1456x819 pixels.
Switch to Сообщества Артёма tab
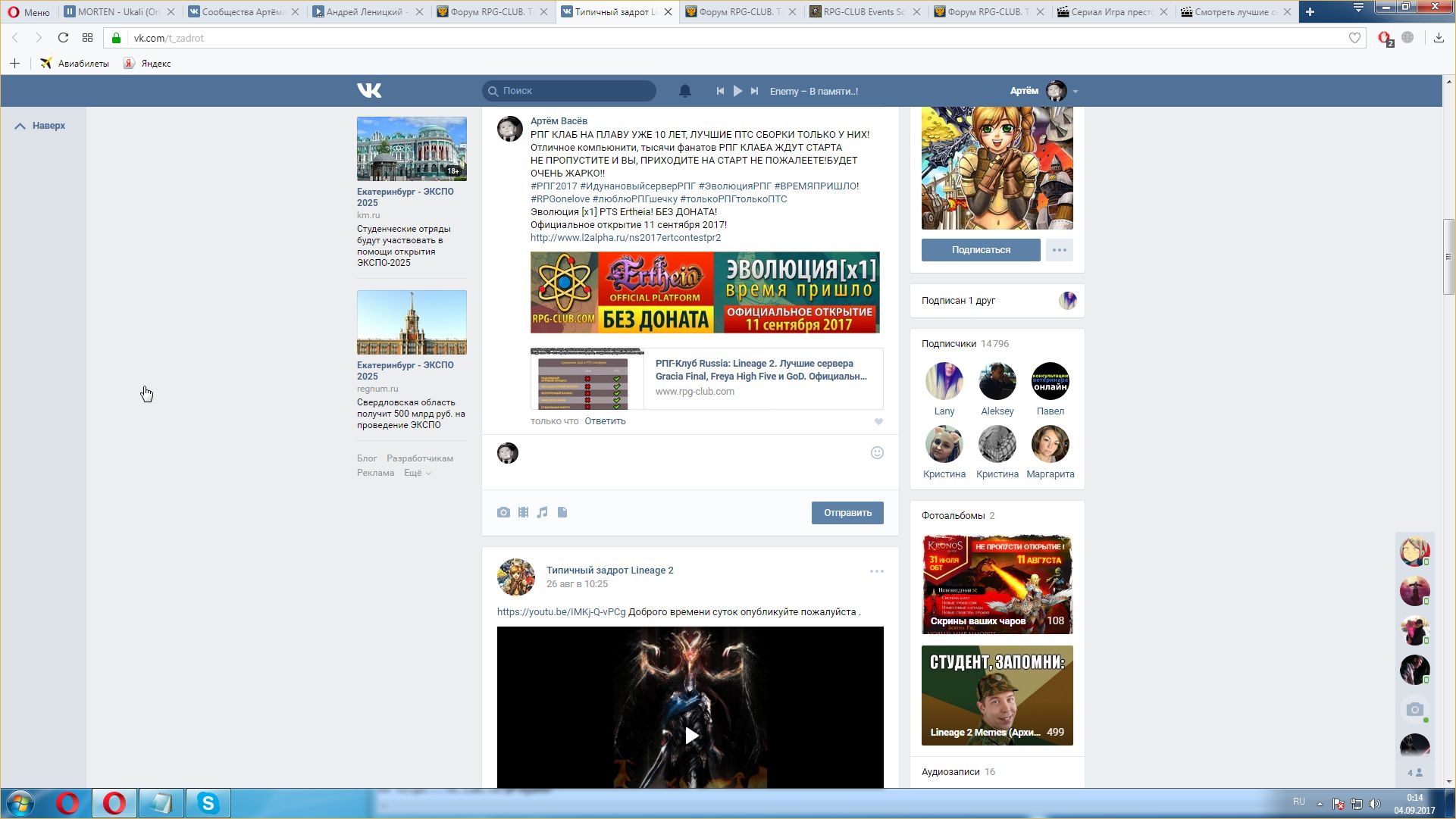click(243, 11)
